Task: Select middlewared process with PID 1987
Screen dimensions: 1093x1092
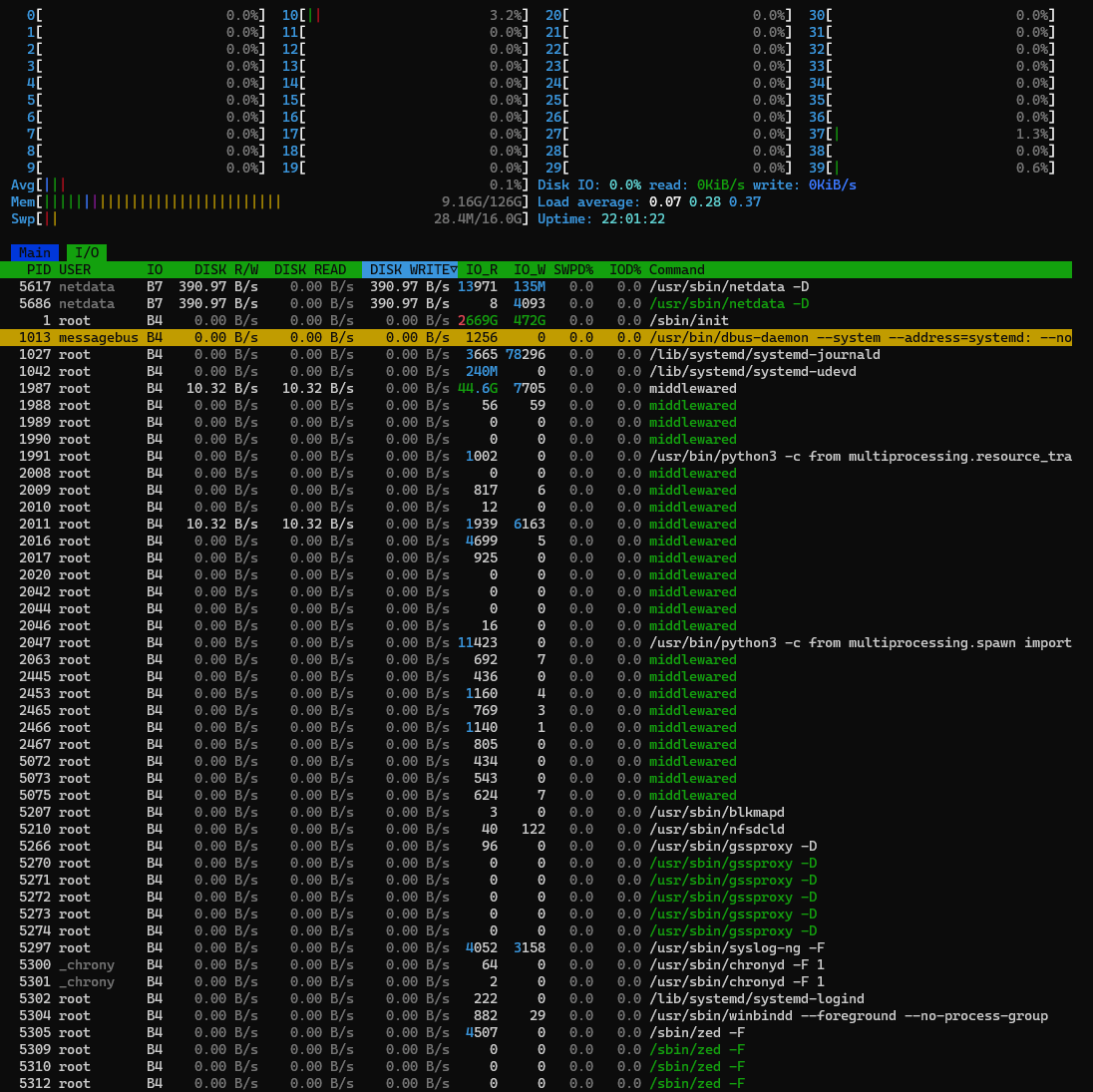Action: click(537, 388)
